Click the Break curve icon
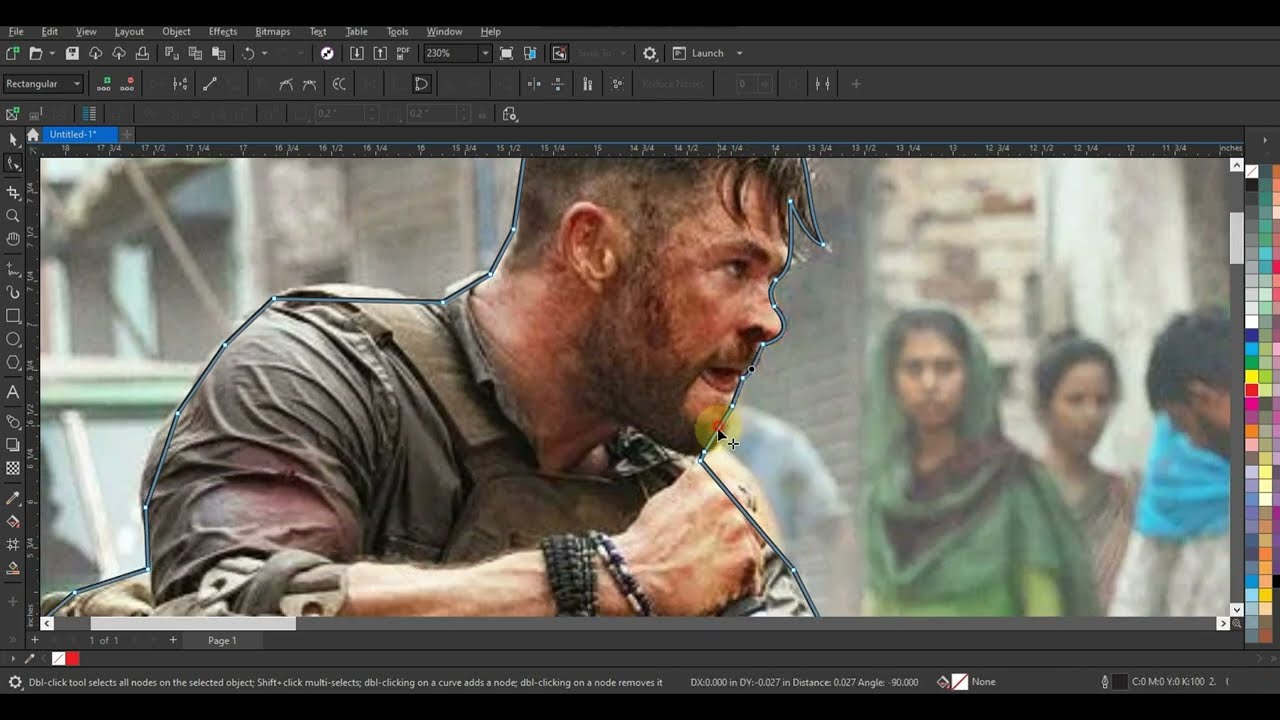 tap(180, 84)
